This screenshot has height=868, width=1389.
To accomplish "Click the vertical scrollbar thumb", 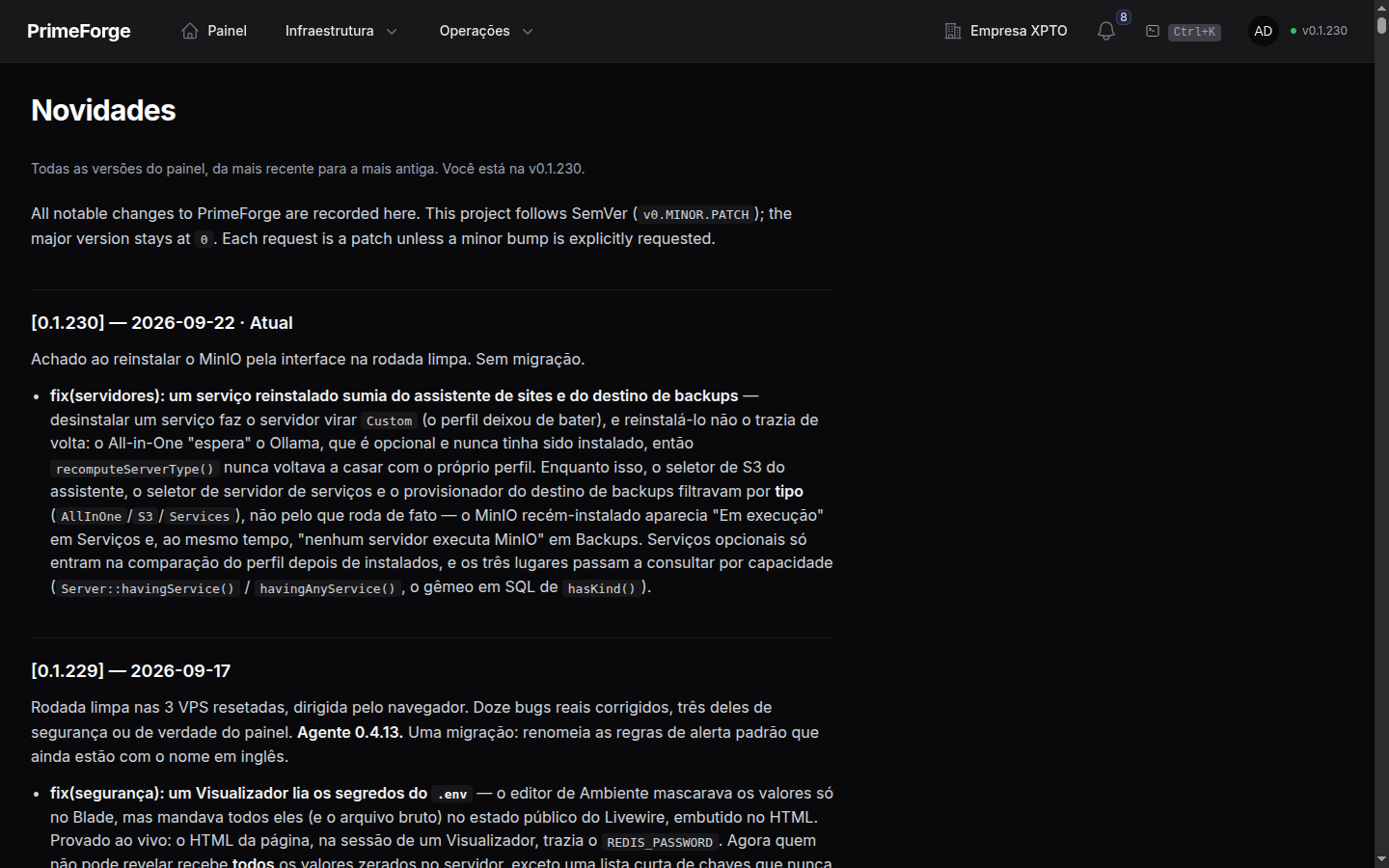I will click(1381, 26).
